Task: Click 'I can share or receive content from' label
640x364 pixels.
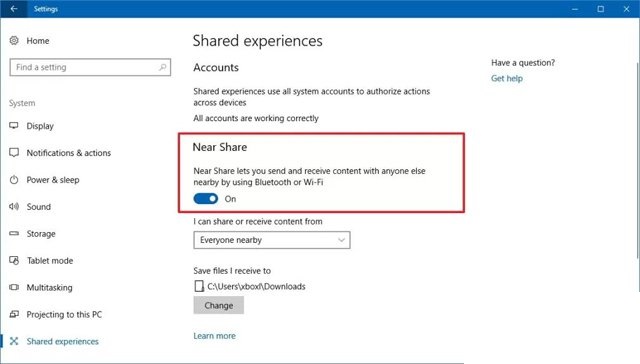Action: [x=258, y=221]
